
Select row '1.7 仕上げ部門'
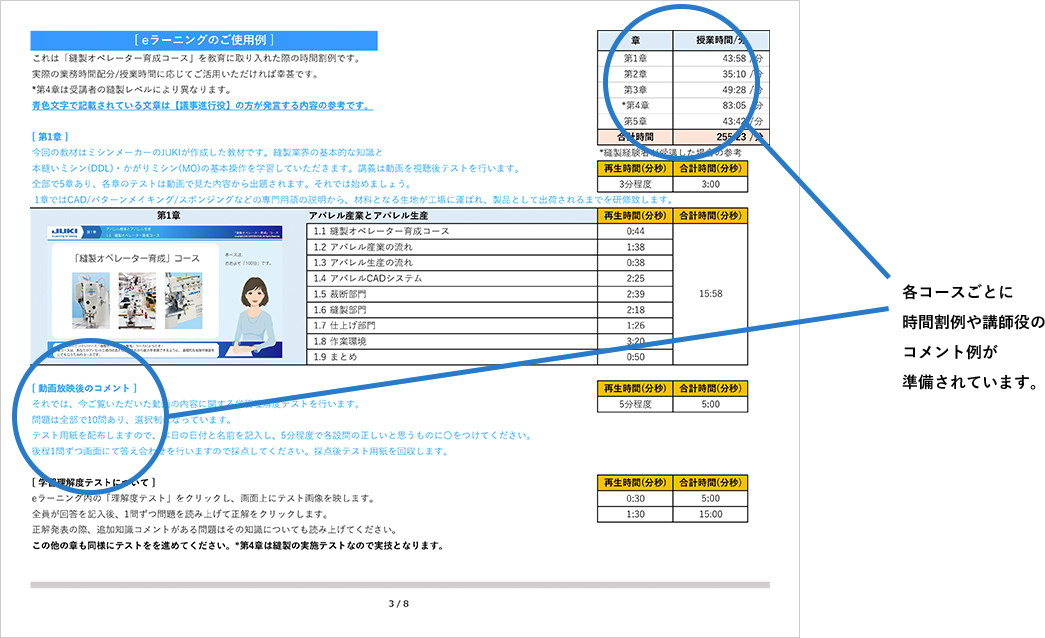click(x=452, y=325)
